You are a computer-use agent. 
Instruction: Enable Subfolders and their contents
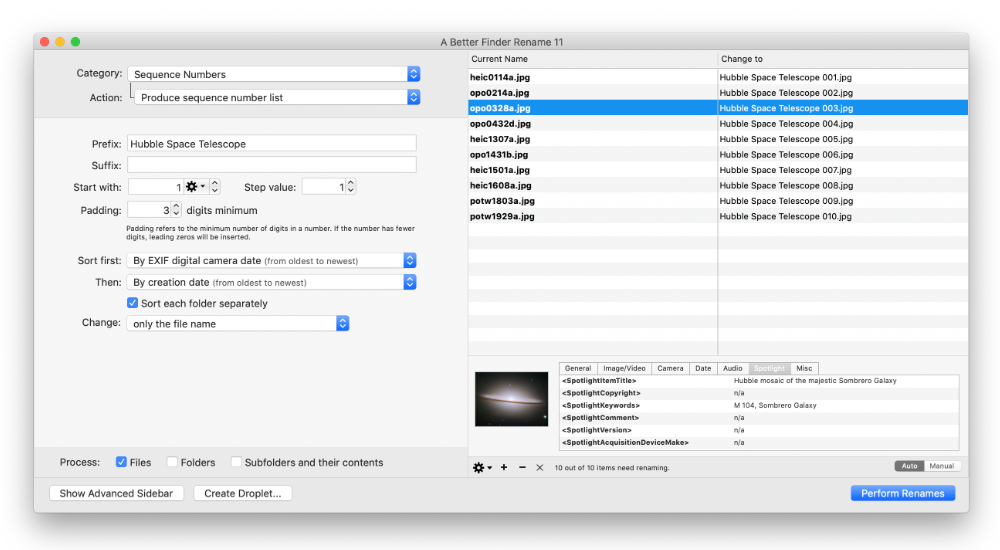tap(236, 462)
